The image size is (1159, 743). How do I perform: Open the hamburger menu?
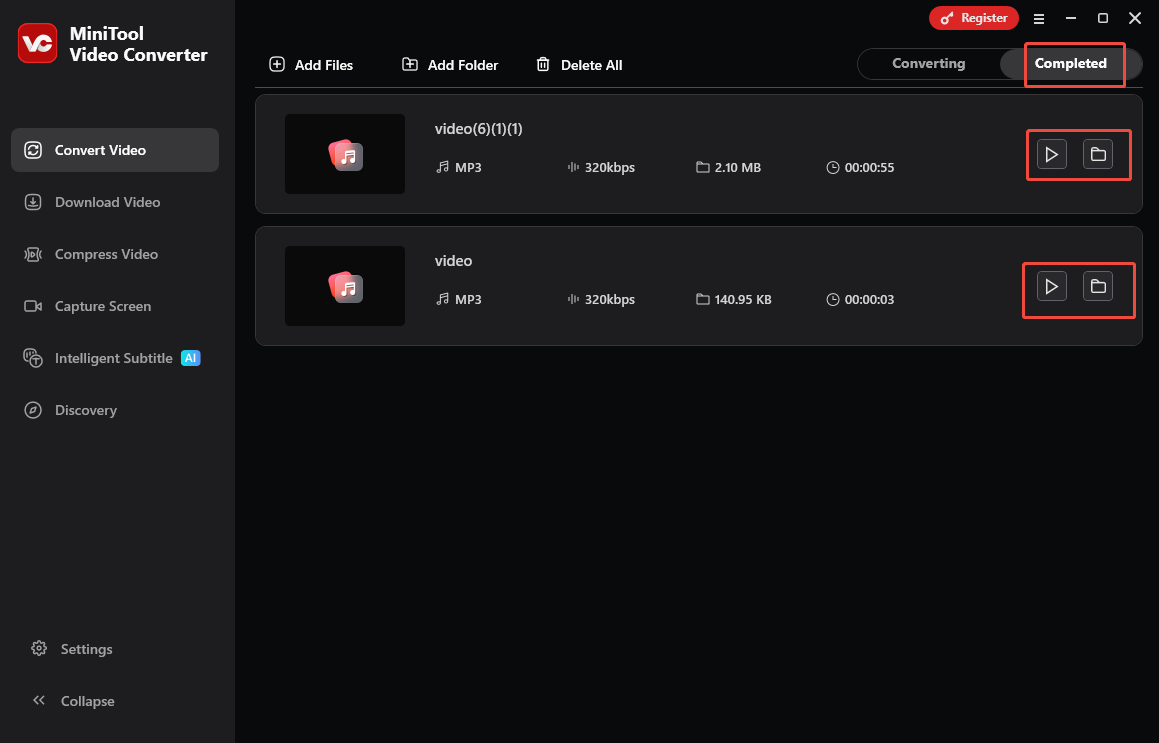tap(1039, 18)
